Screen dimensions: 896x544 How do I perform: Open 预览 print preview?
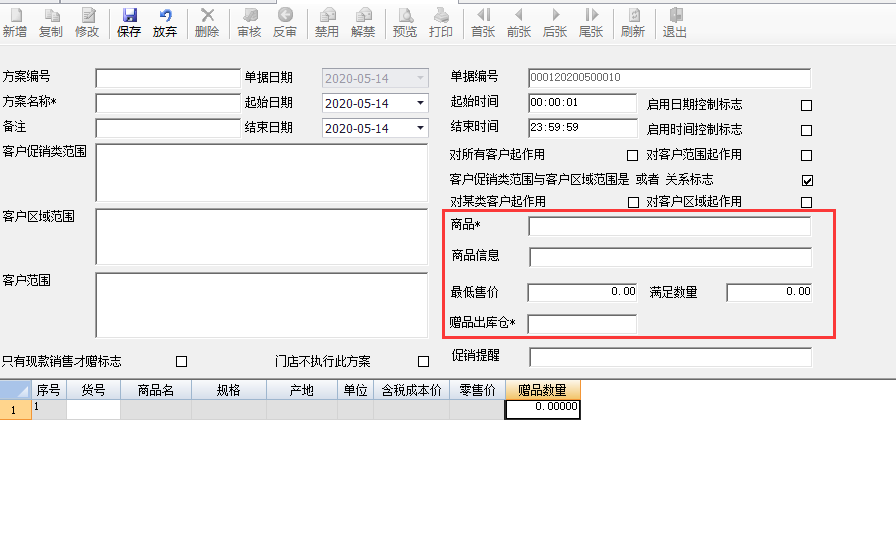point(405,23)
